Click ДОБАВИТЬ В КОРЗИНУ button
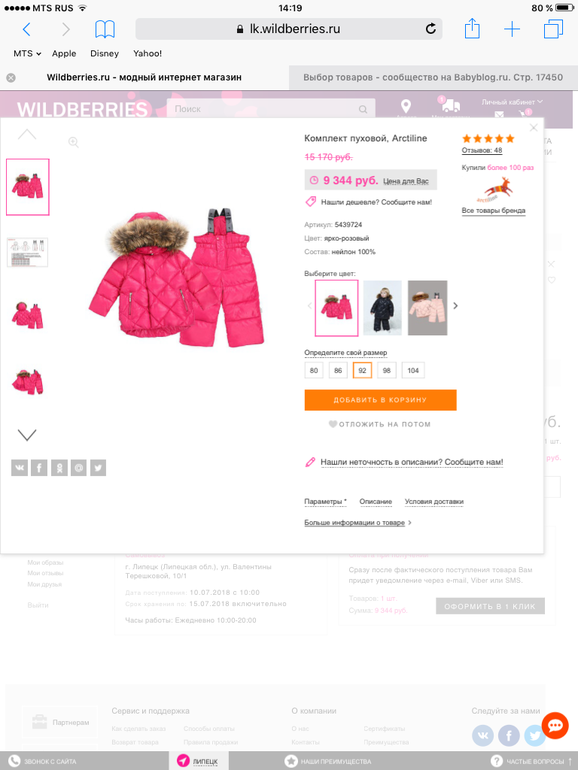 click(381, 400)
